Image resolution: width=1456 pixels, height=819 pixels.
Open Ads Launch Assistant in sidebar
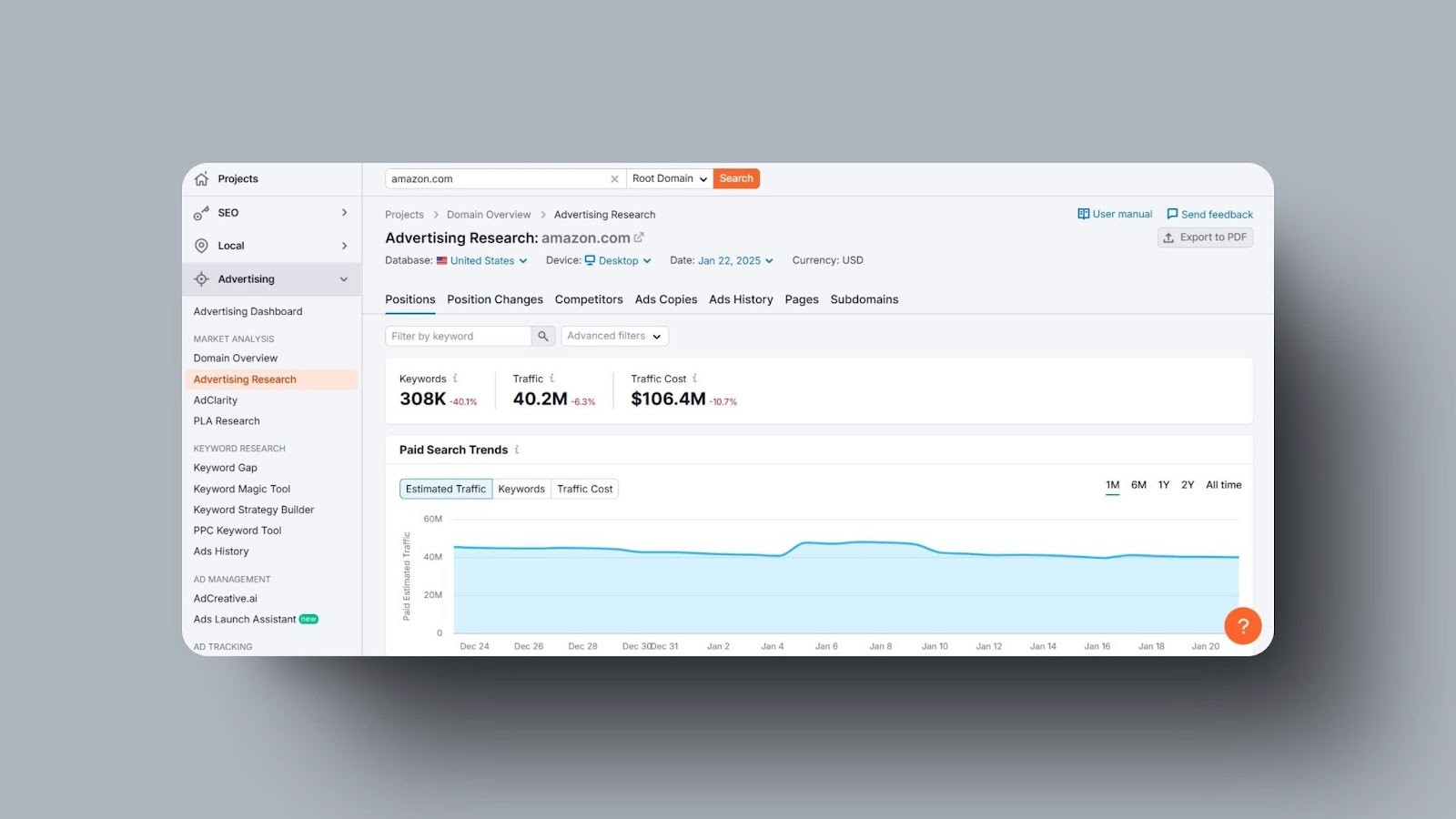[245, 620]
